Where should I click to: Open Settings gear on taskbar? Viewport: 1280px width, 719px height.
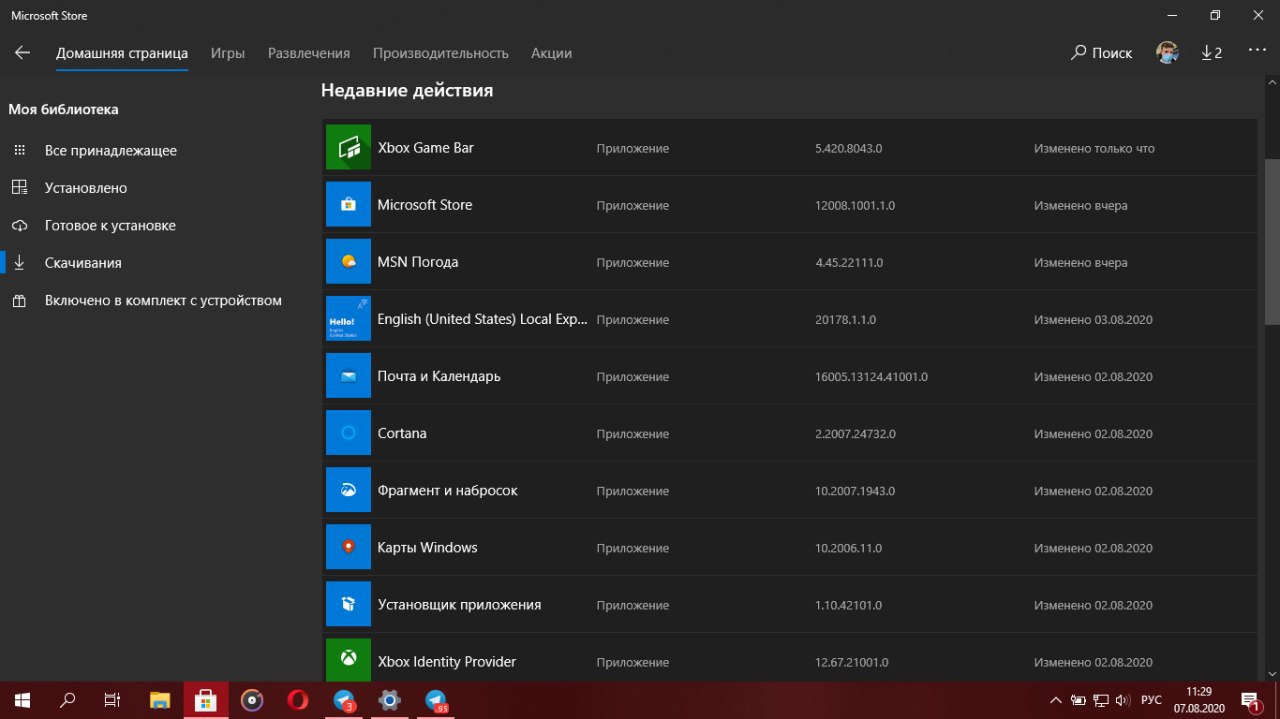389,700
